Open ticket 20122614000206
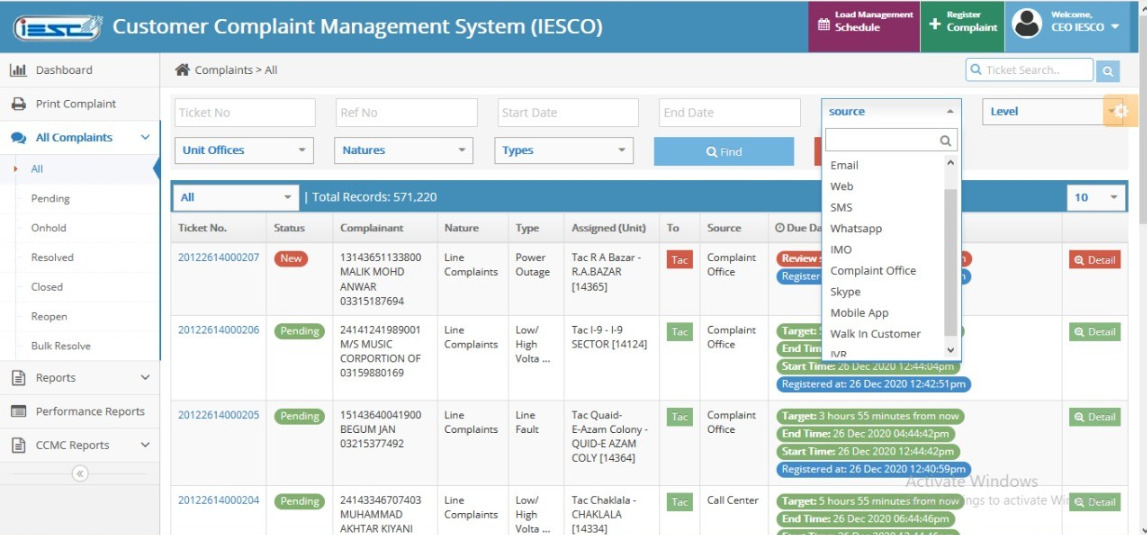The width and height of the screenshot is (1147, 535). pos(219,329)
